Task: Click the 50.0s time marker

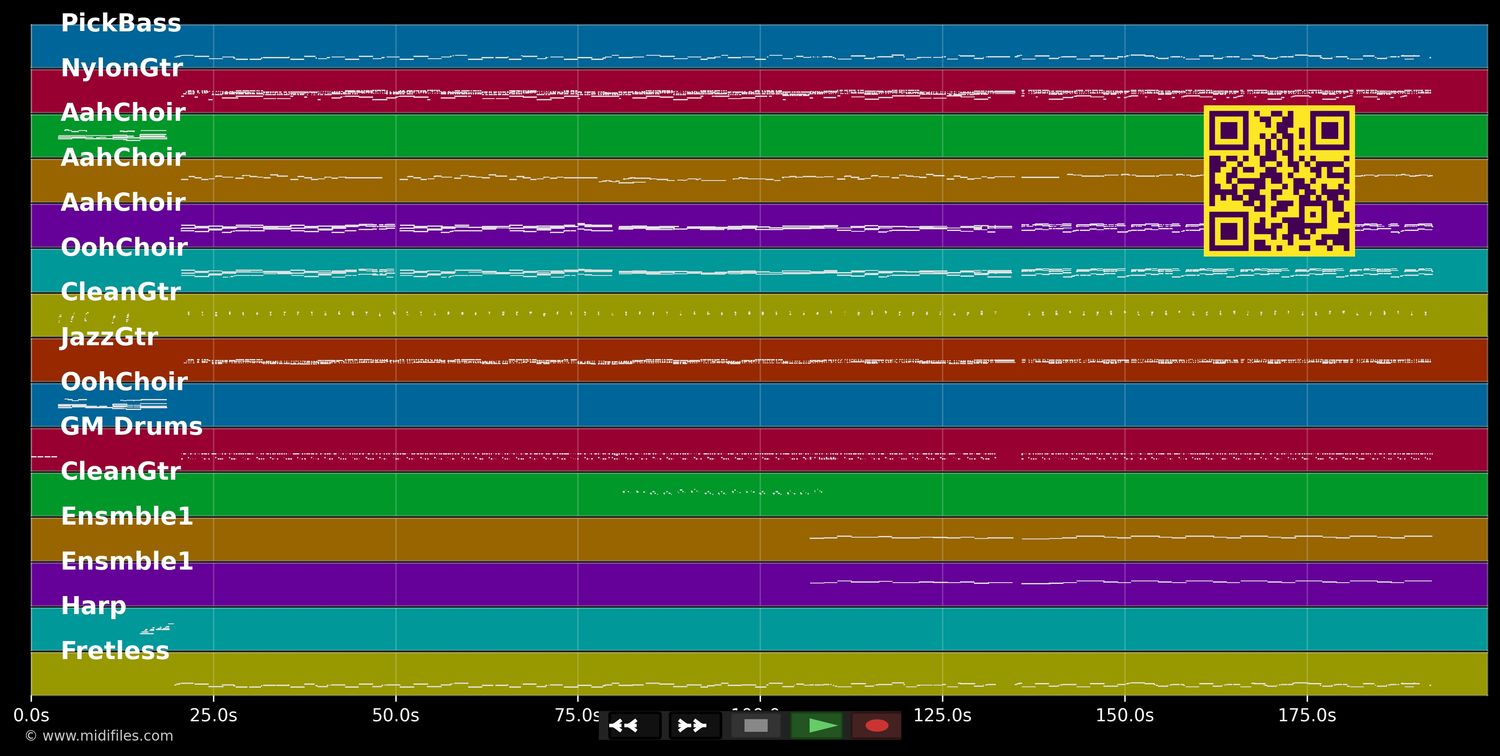Action: tap(395, 715)
